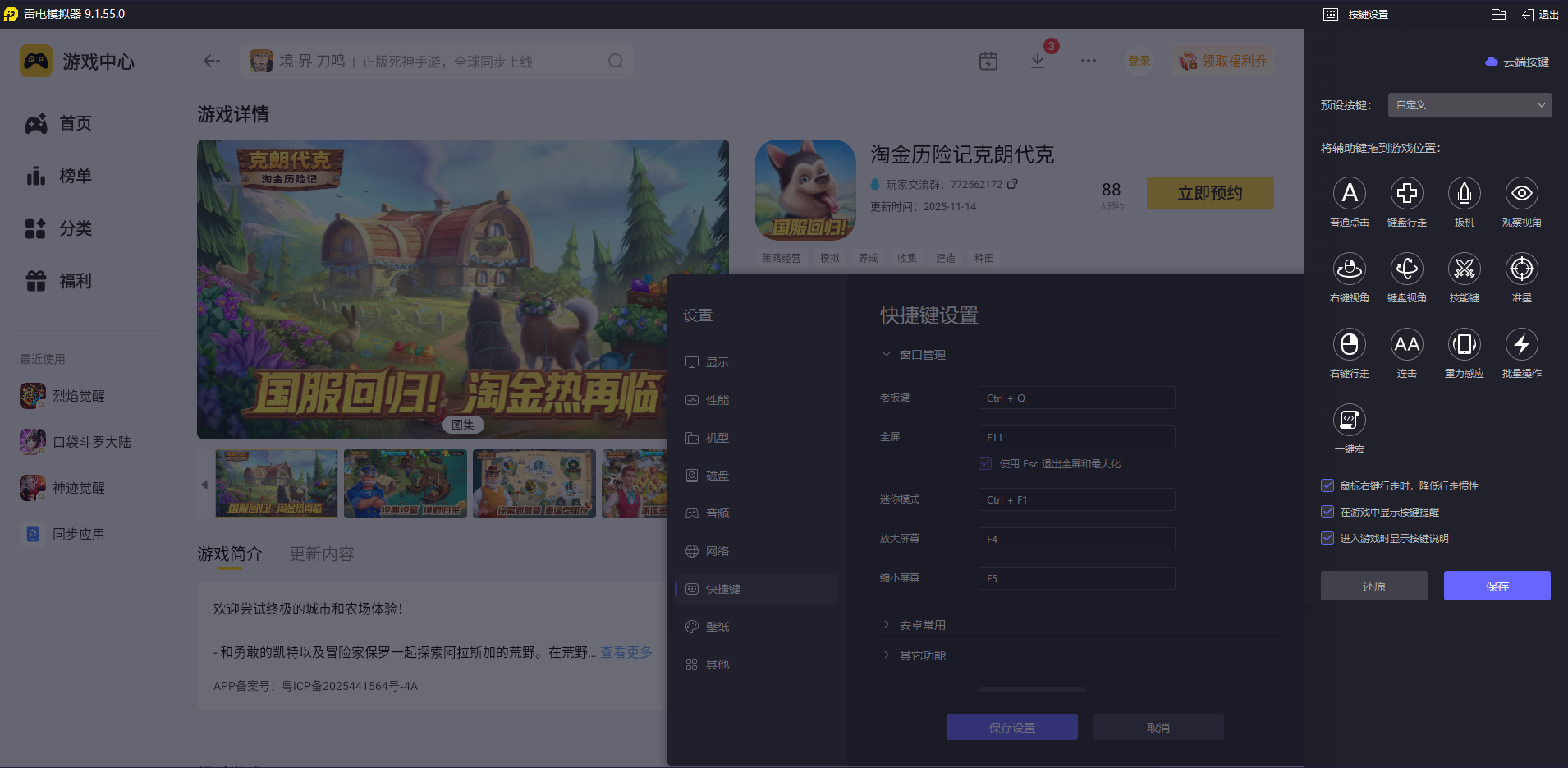1568x768 pixels.
Task: Disable 在游戏中显示按键提醒 option
Action: (1327, 512)
